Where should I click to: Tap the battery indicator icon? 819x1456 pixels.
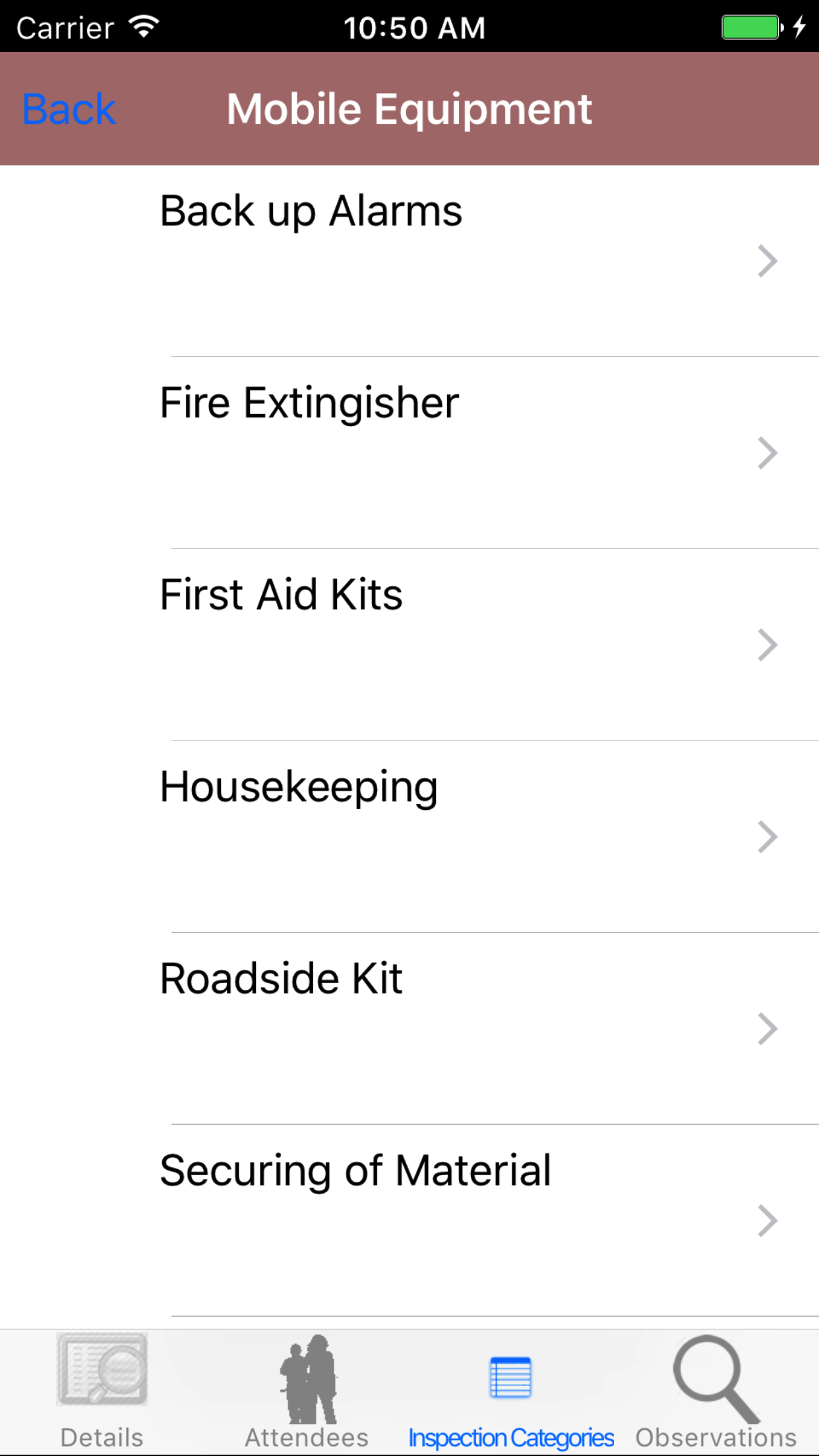(752, 28)
